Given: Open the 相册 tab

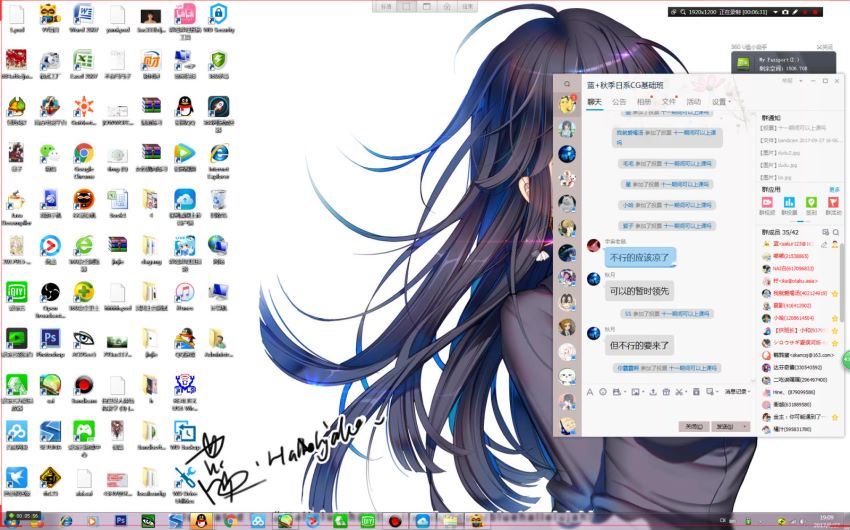Looking at the screenshot, I should click(643, 102).
